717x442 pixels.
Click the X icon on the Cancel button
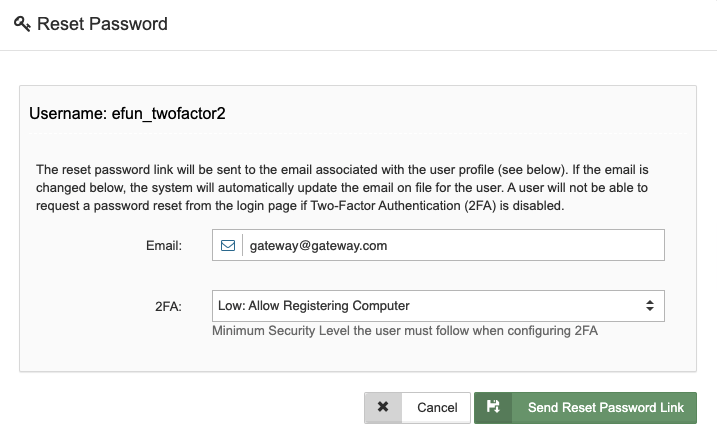(383, 407)
